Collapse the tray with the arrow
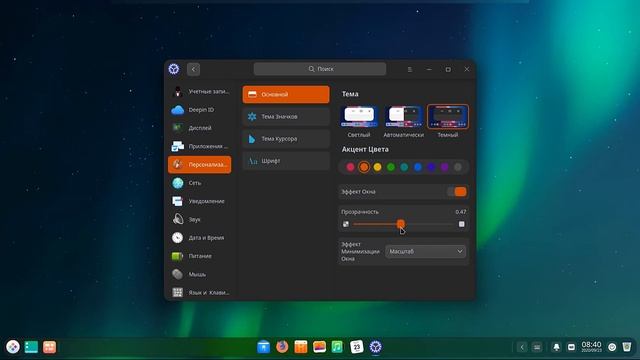640x360 pixels. 522,347
